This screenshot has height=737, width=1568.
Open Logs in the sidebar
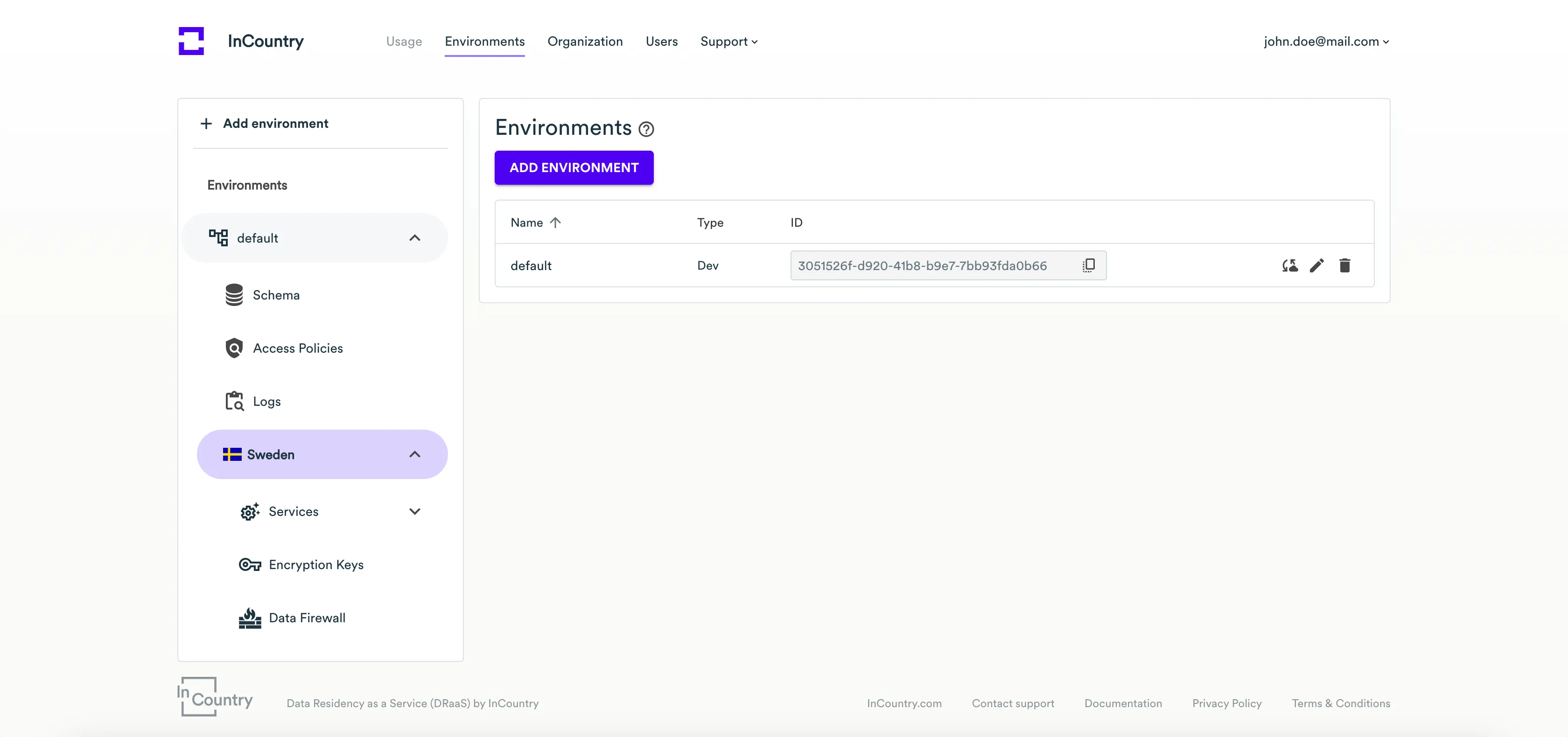266,402
